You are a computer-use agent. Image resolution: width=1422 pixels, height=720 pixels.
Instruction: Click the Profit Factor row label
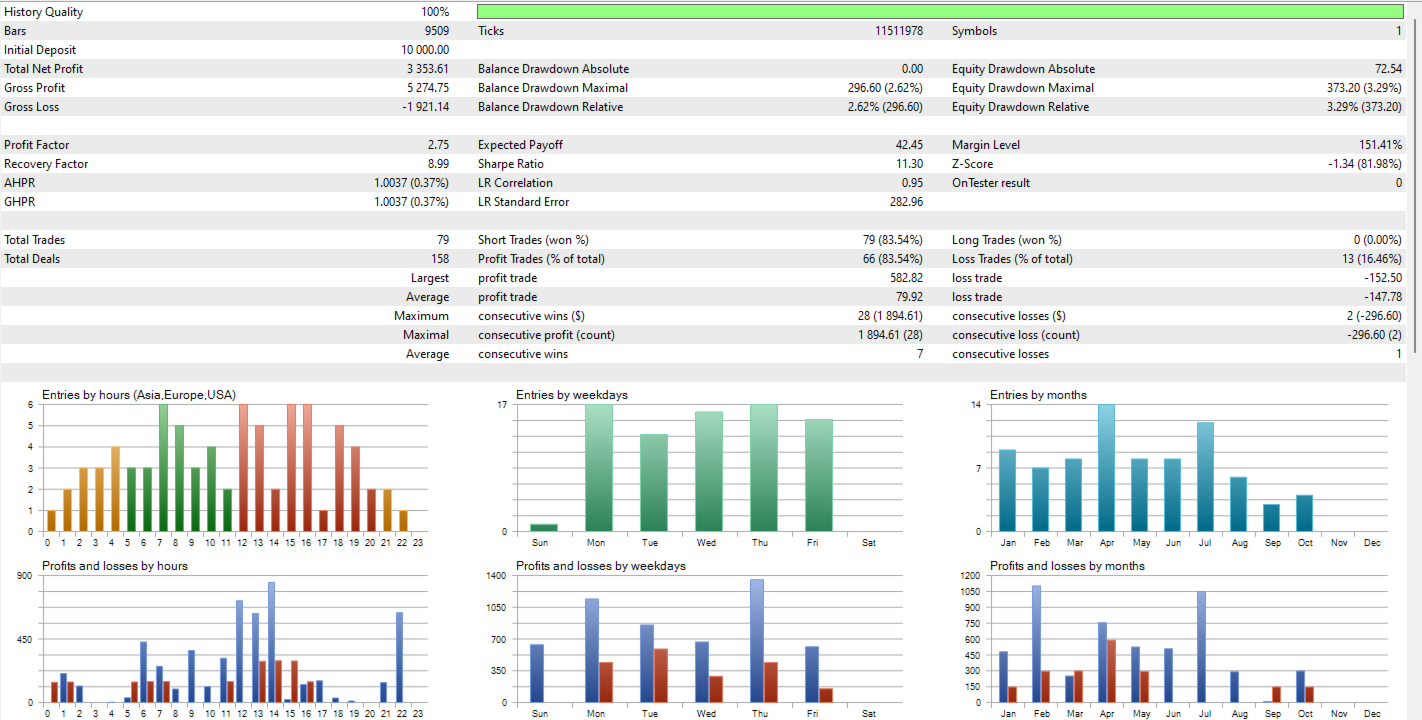click(37, 145)
